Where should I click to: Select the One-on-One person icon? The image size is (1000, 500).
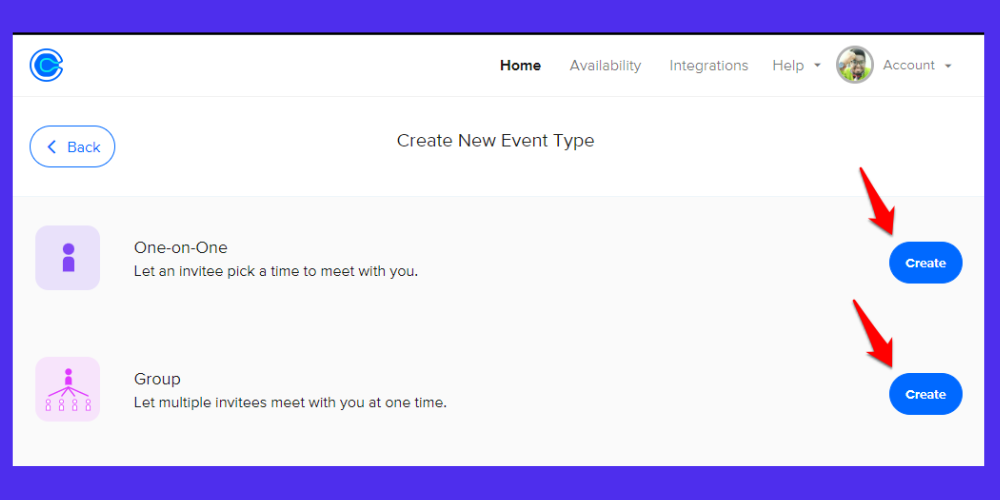pos(68,258)
